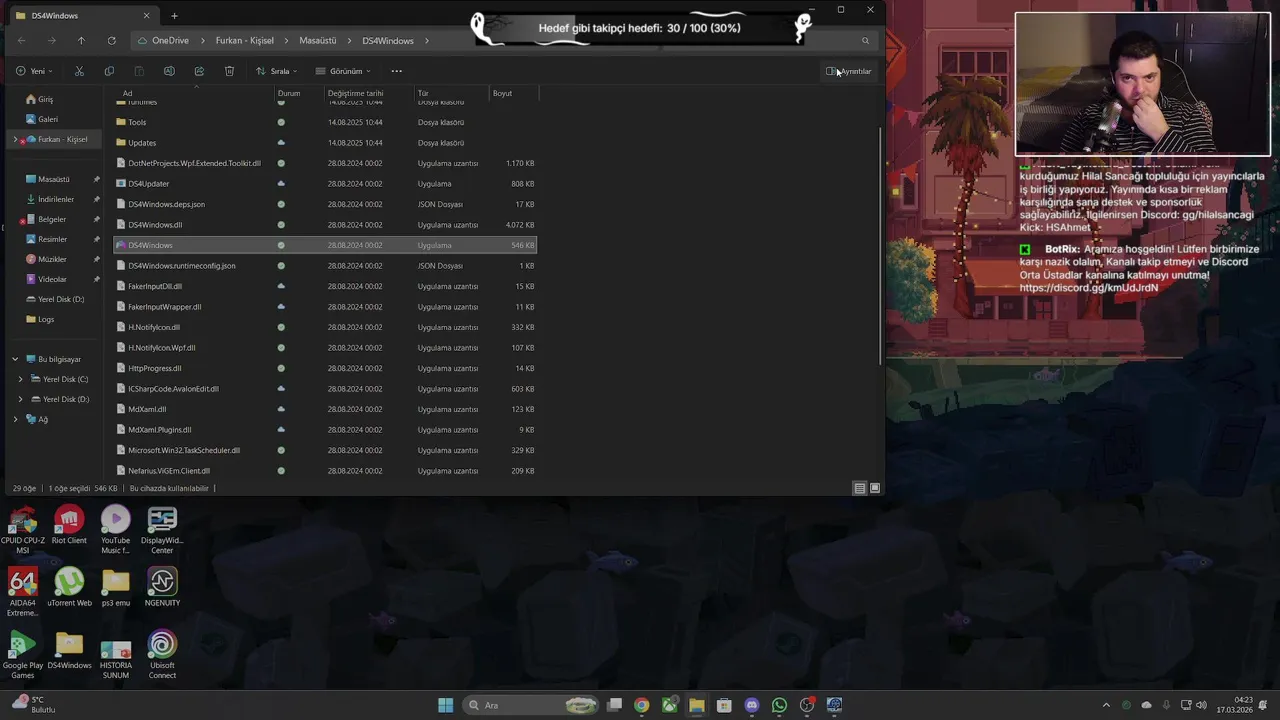Screen dimensions: 1280x720
Task: Open WhatsApp from the taskbar
Action: [x=779, y=705]
